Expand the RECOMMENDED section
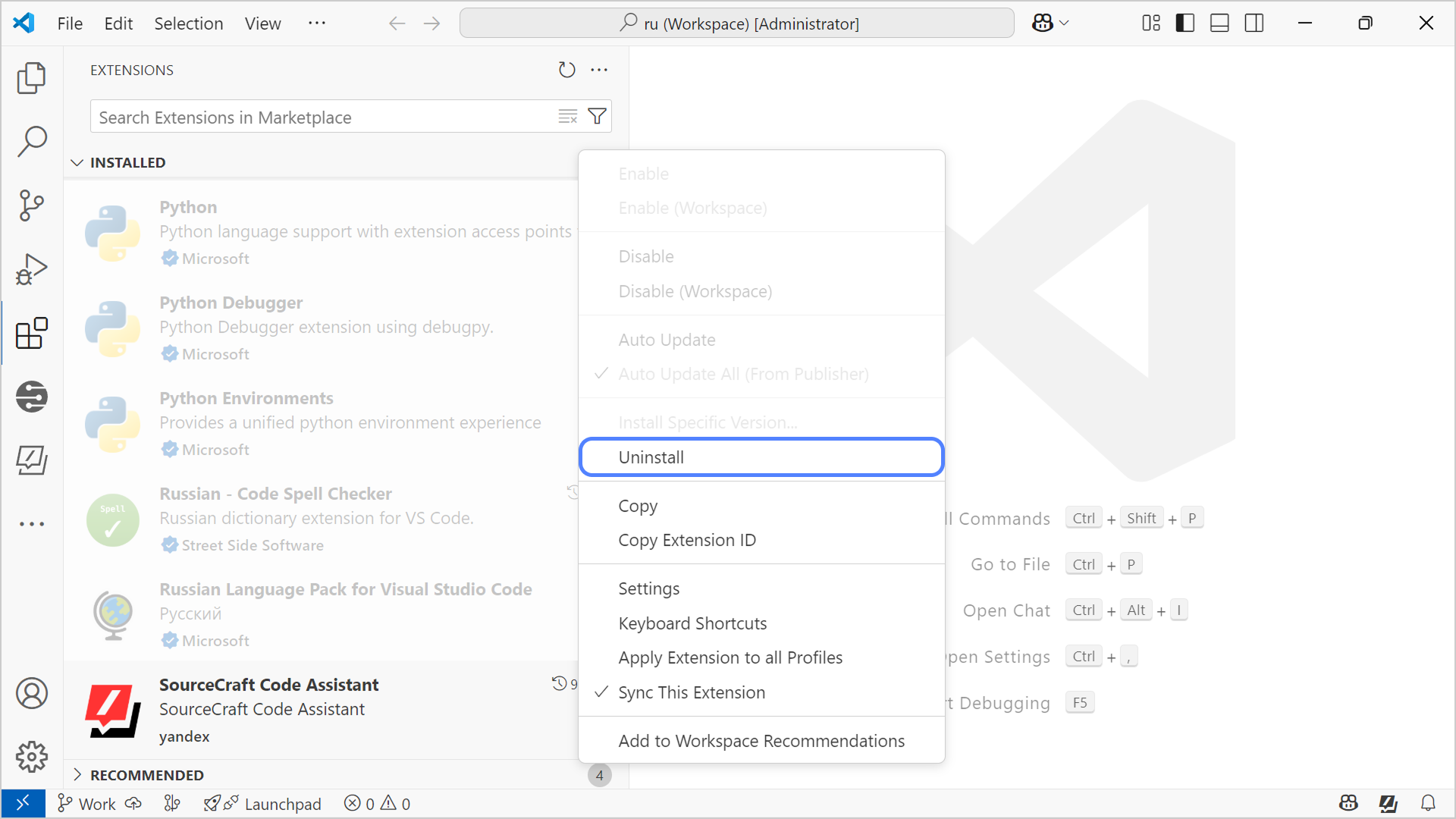Viewport: 1456px width, 819px height. click(x=147, y=774)
